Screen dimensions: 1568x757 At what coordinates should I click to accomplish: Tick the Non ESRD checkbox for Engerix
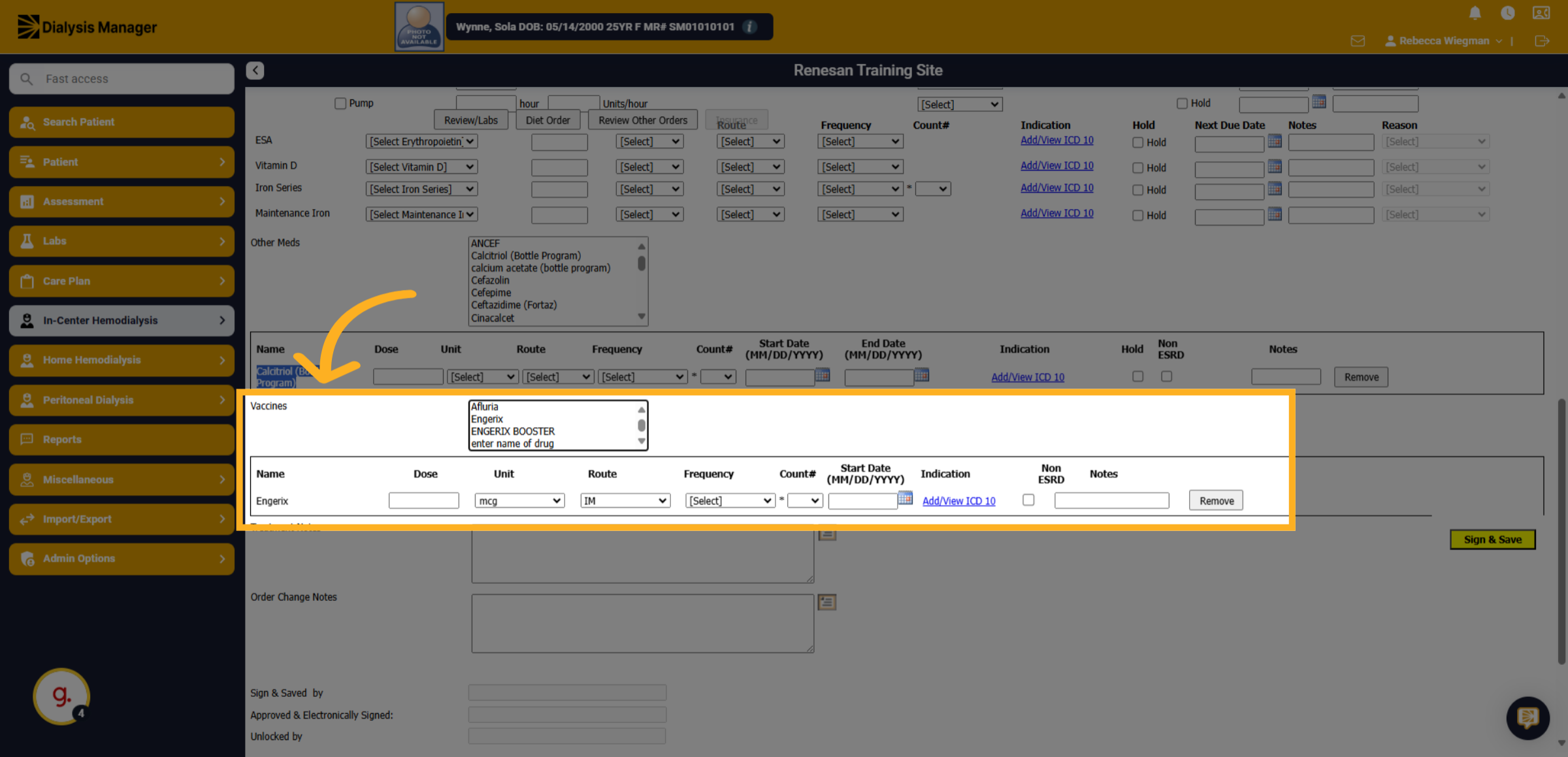pyautogui.click(x=1028, y=500)
